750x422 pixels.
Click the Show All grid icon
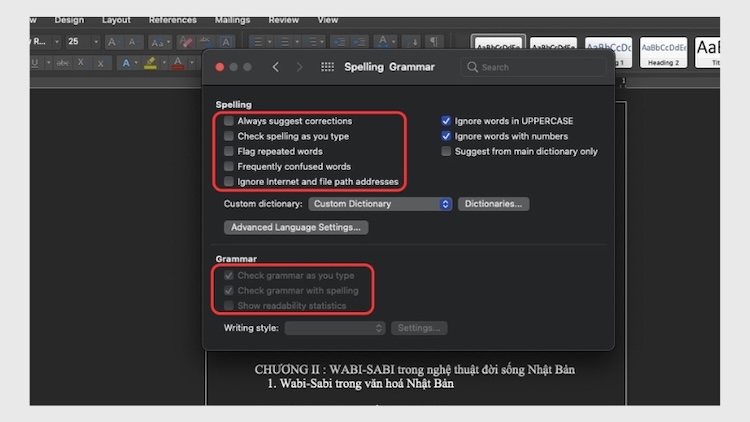pyautogui.click(x=327, y=67)
